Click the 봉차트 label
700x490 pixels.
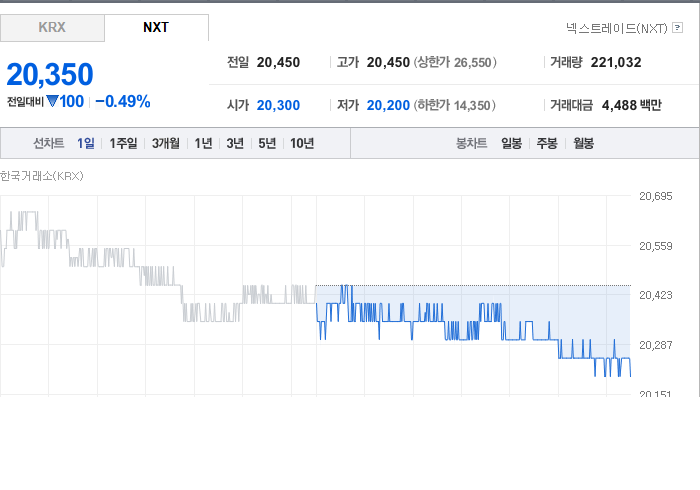tap(471, 143)
